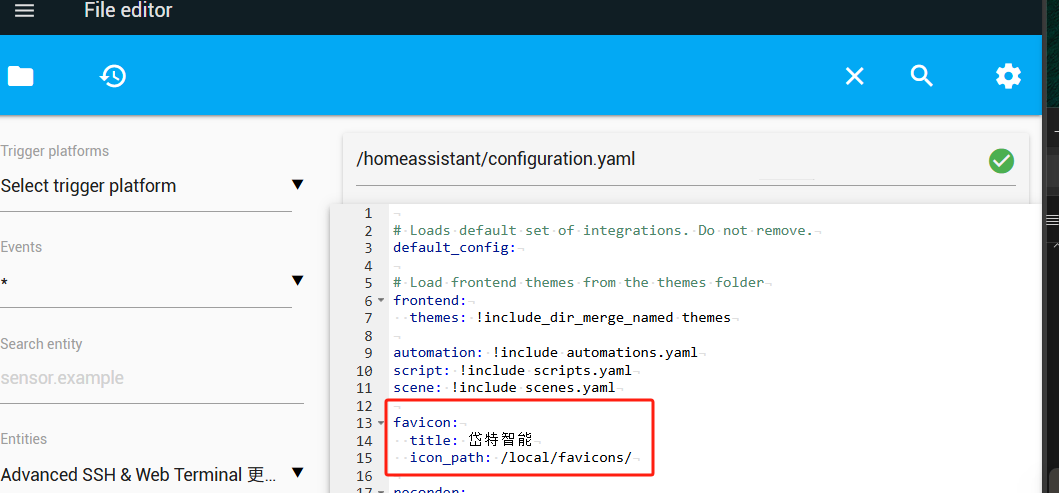Screen dimensions: 1059x493
Task: Open the hamburger sidebar menu
Action: 24,11
